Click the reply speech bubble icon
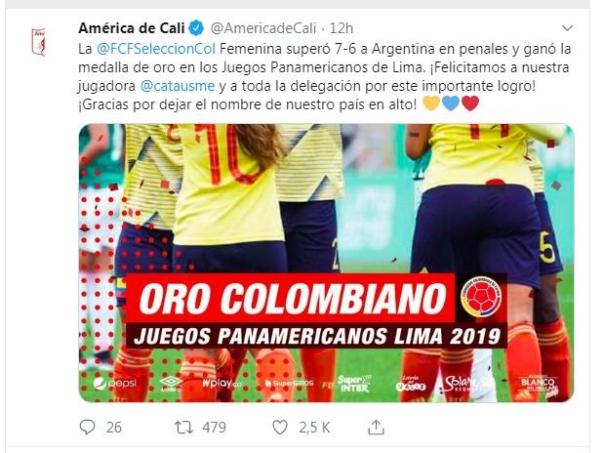Screen dimensions: 604x453 (87, 427)
